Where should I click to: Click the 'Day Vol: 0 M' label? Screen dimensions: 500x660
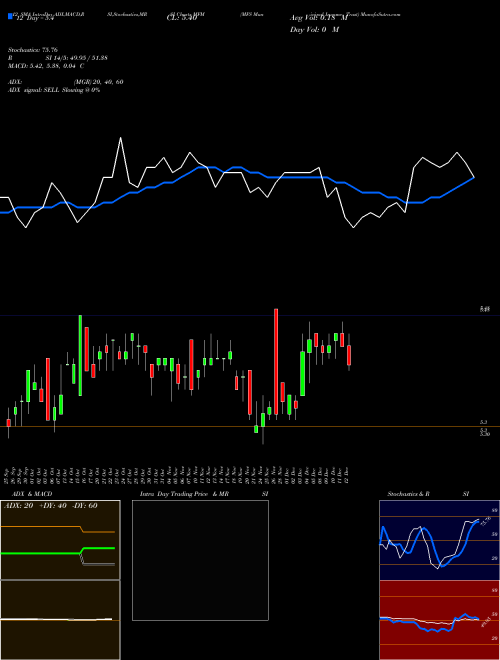click(x=314, y=30)
